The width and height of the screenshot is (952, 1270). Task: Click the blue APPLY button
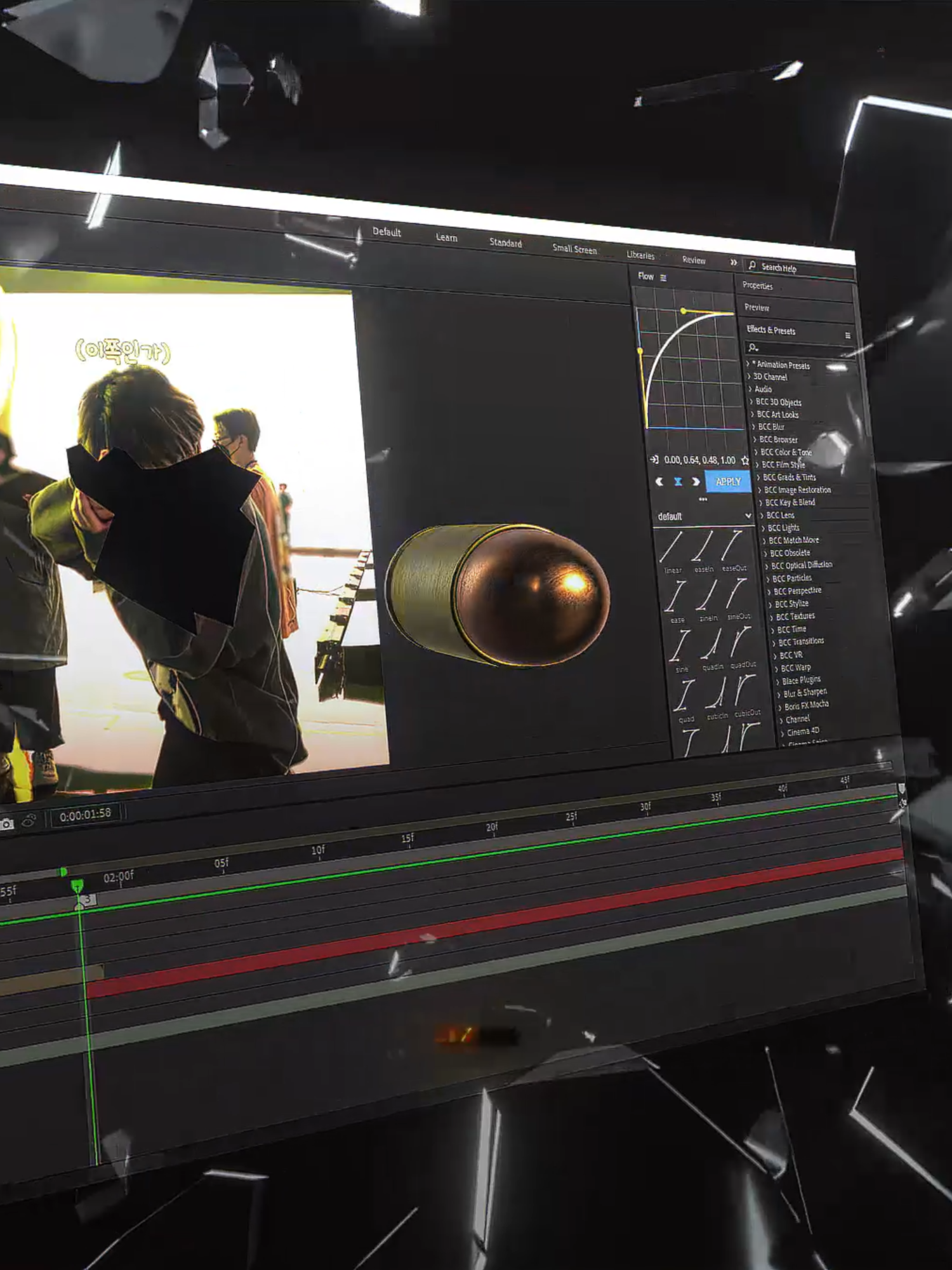[728, 482]
